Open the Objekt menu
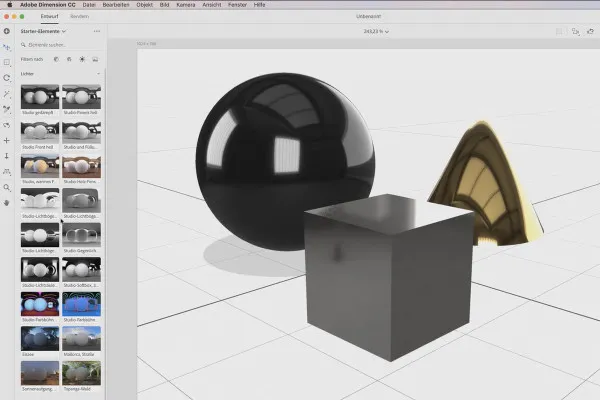Screen dimensions: 600x400 [145, 5]
